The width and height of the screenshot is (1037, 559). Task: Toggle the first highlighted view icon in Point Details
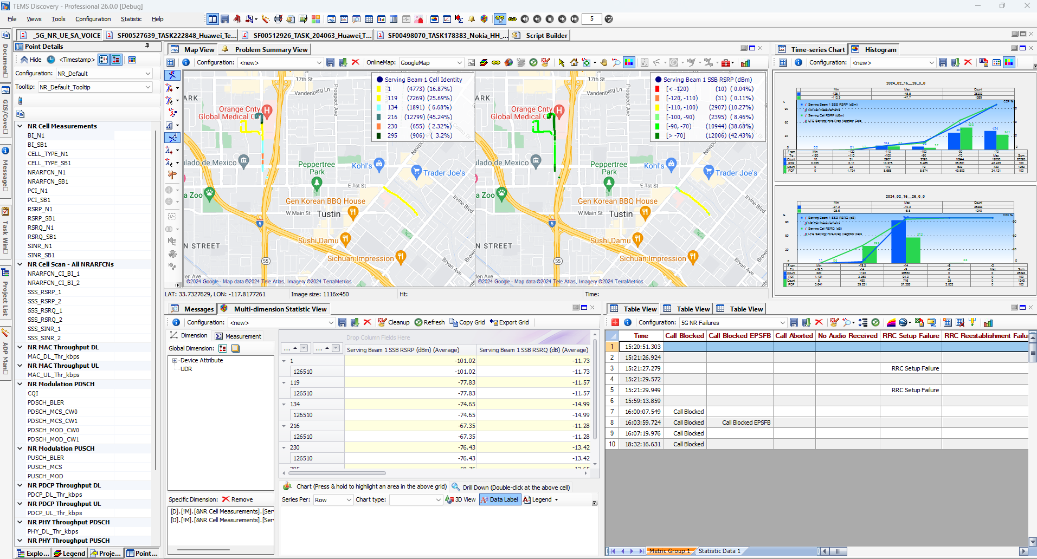click(104, 60)
